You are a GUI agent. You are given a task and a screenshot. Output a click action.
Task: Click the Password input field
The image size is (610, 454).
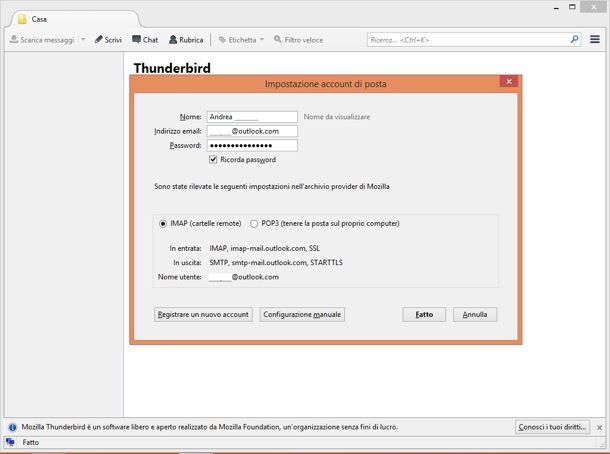(252, 145)
